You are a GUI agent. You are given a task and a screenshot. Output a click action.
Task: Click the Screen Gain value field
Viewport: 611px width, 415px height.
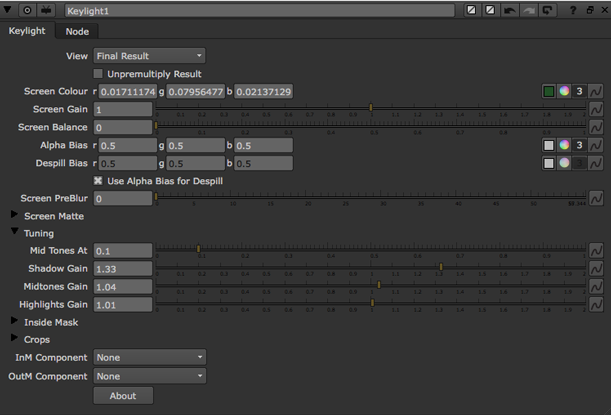(x=123, y=109)
